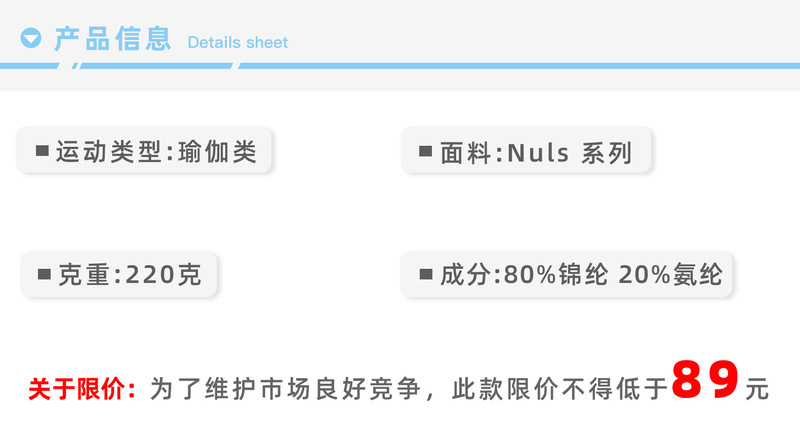Click the square bullet before 克重
This screenshot has height=448, width=800.
(44, 274)
